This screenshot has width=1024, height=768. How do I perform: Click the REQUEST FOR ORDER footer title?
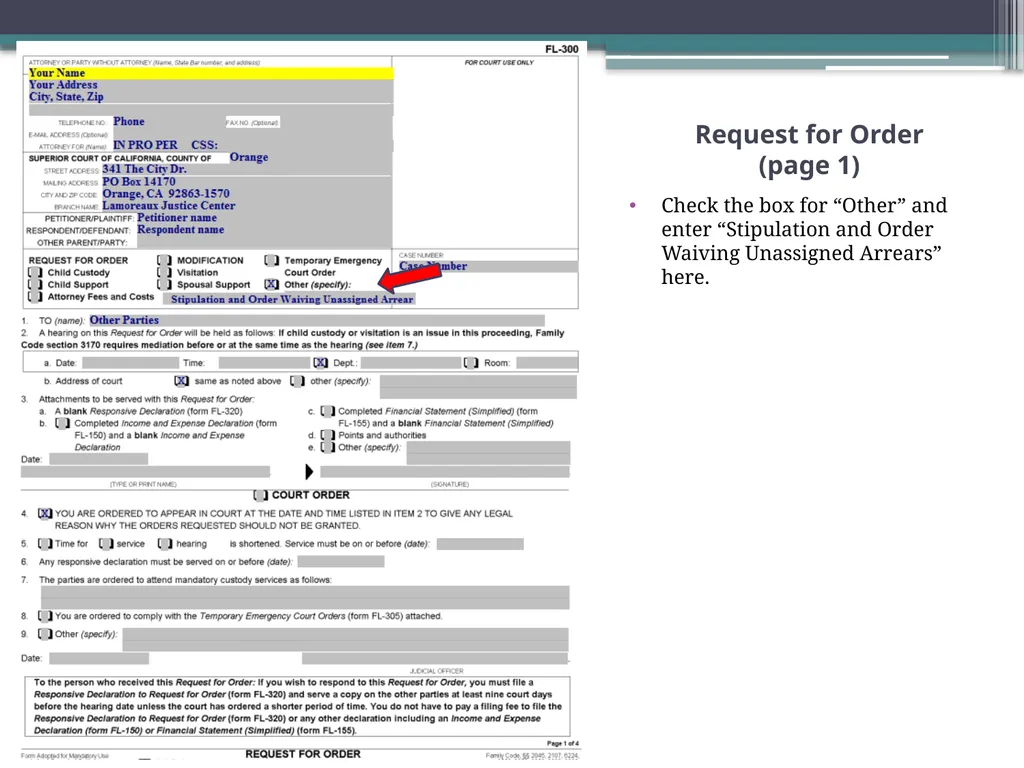pyautogui.click(x=303, y=754)
